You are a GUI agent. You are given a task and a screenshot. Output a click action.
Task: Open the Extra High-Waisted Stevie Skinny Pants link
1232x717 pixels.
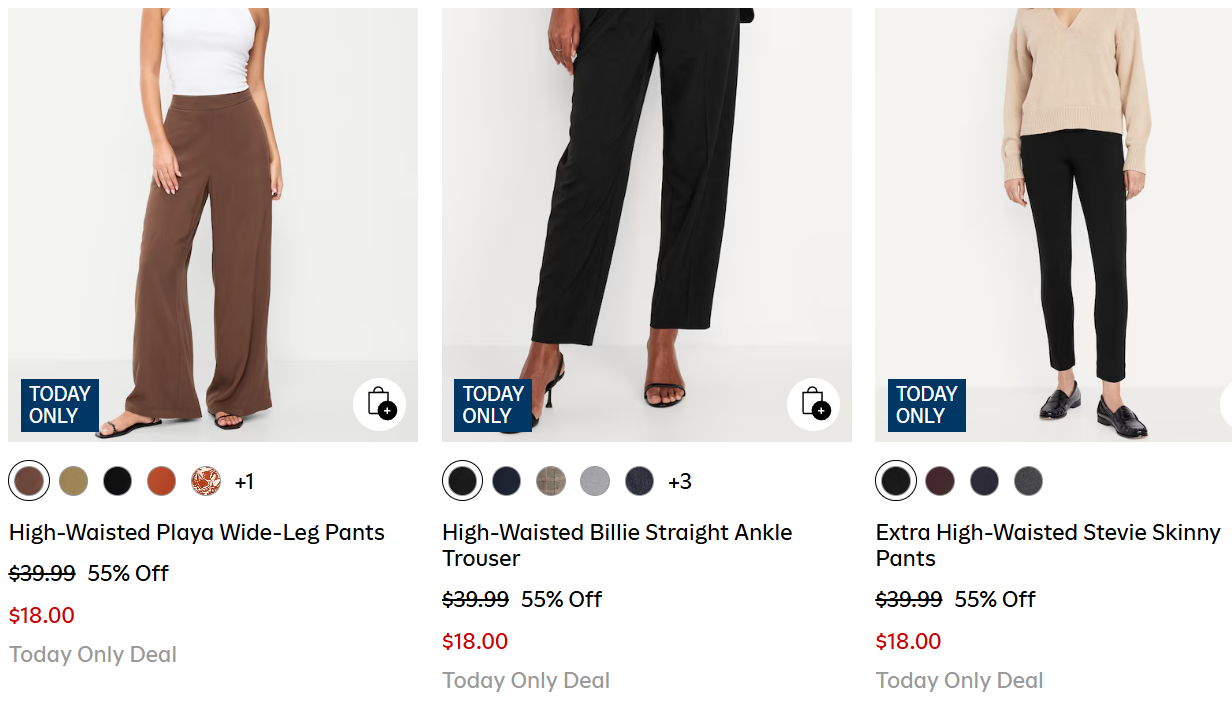(x=1046, y=545)
